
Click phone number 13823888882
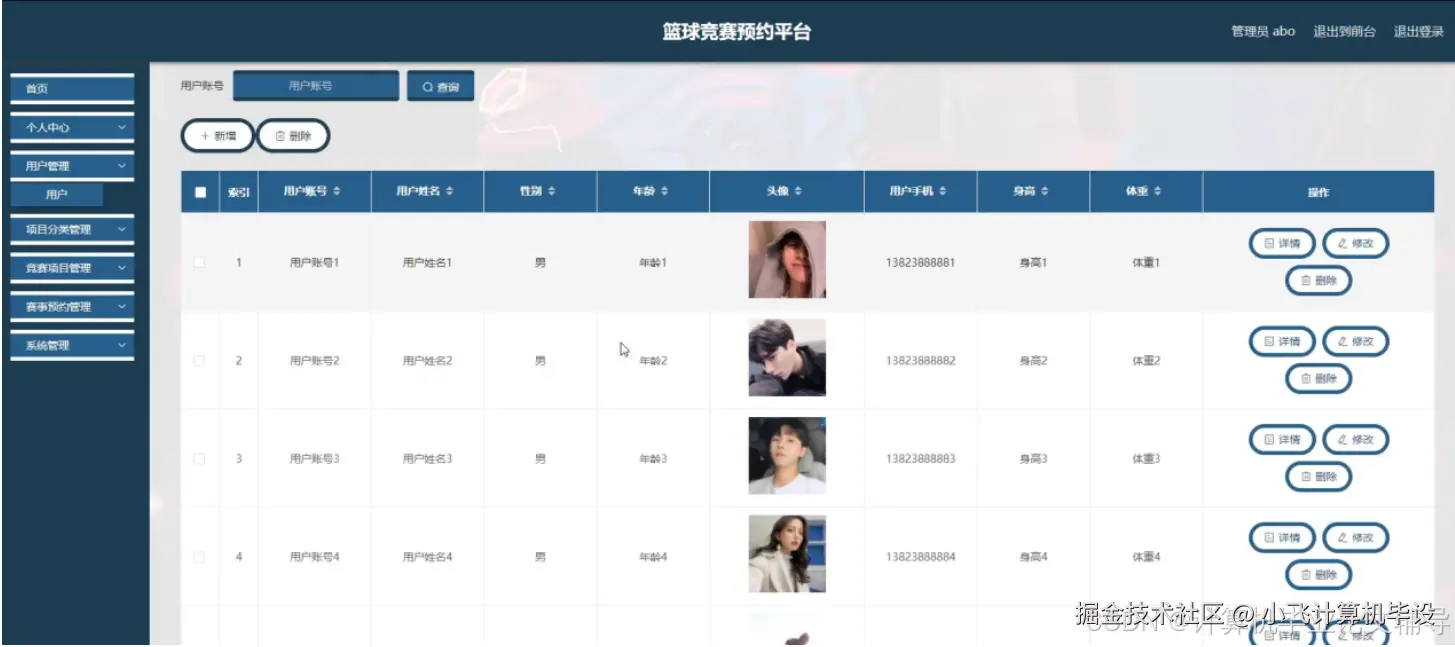[x=920, y=361]
